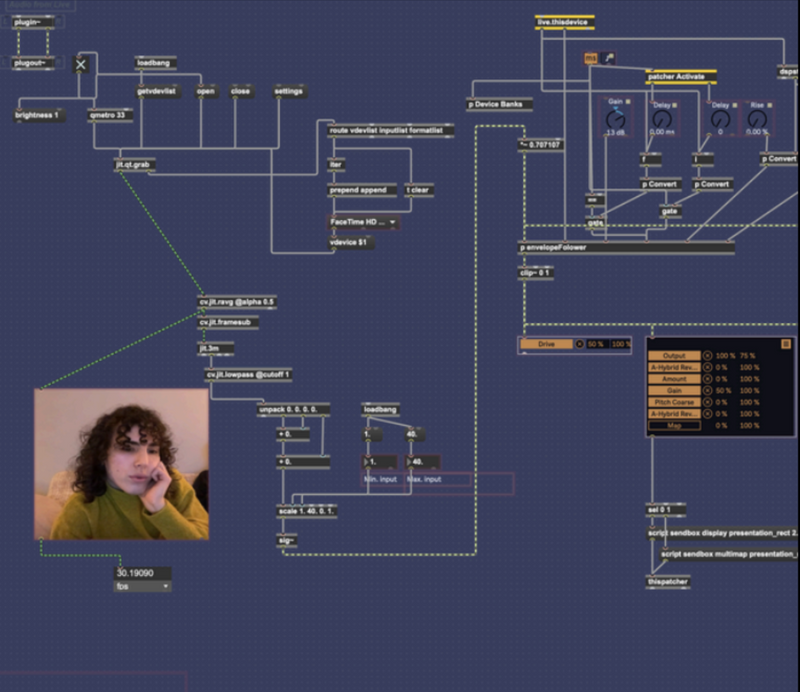Open the FaceTime HD camera dropdown
This screenshot has height=692, width=800.
coord(364,222)
